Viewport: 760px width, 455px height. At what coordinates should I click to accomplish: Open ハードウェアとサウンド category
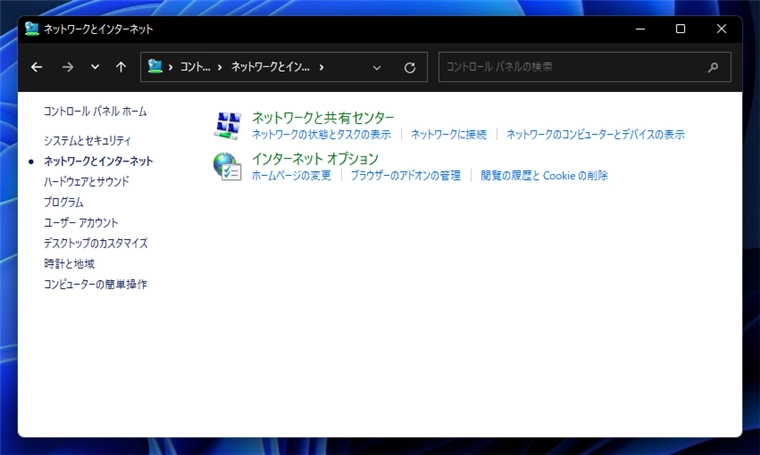tap(86, 182)
